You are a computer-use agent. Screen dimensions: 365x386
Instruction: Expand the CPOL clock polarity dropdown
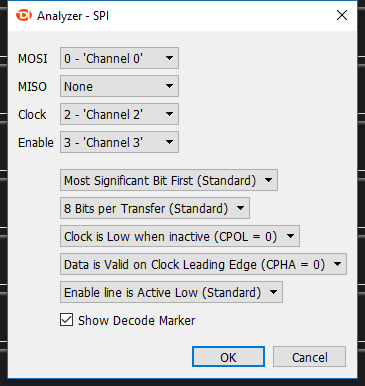(180, 236)
